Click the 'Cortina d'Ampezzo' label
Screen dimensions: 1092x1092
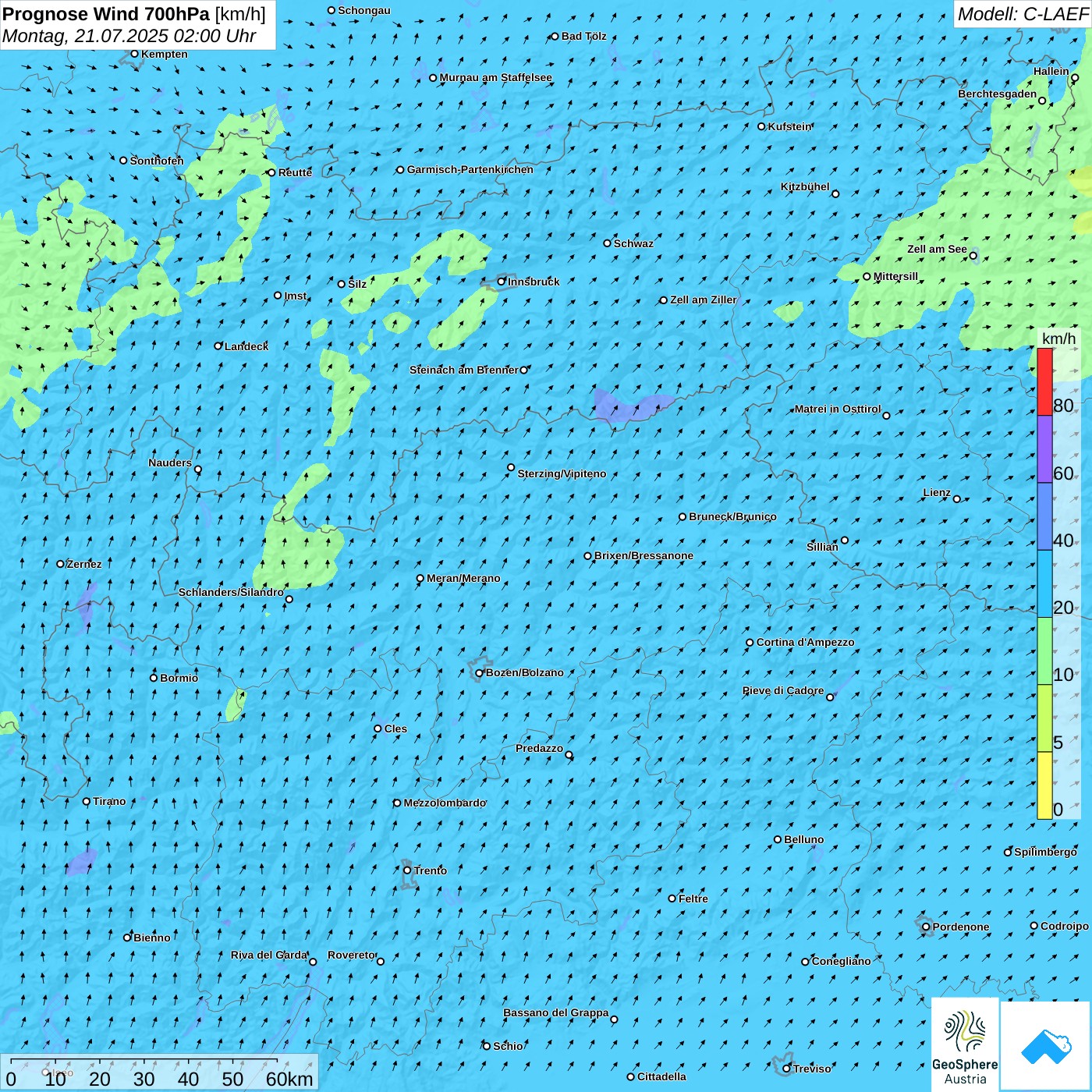click(x=806, y=642)
